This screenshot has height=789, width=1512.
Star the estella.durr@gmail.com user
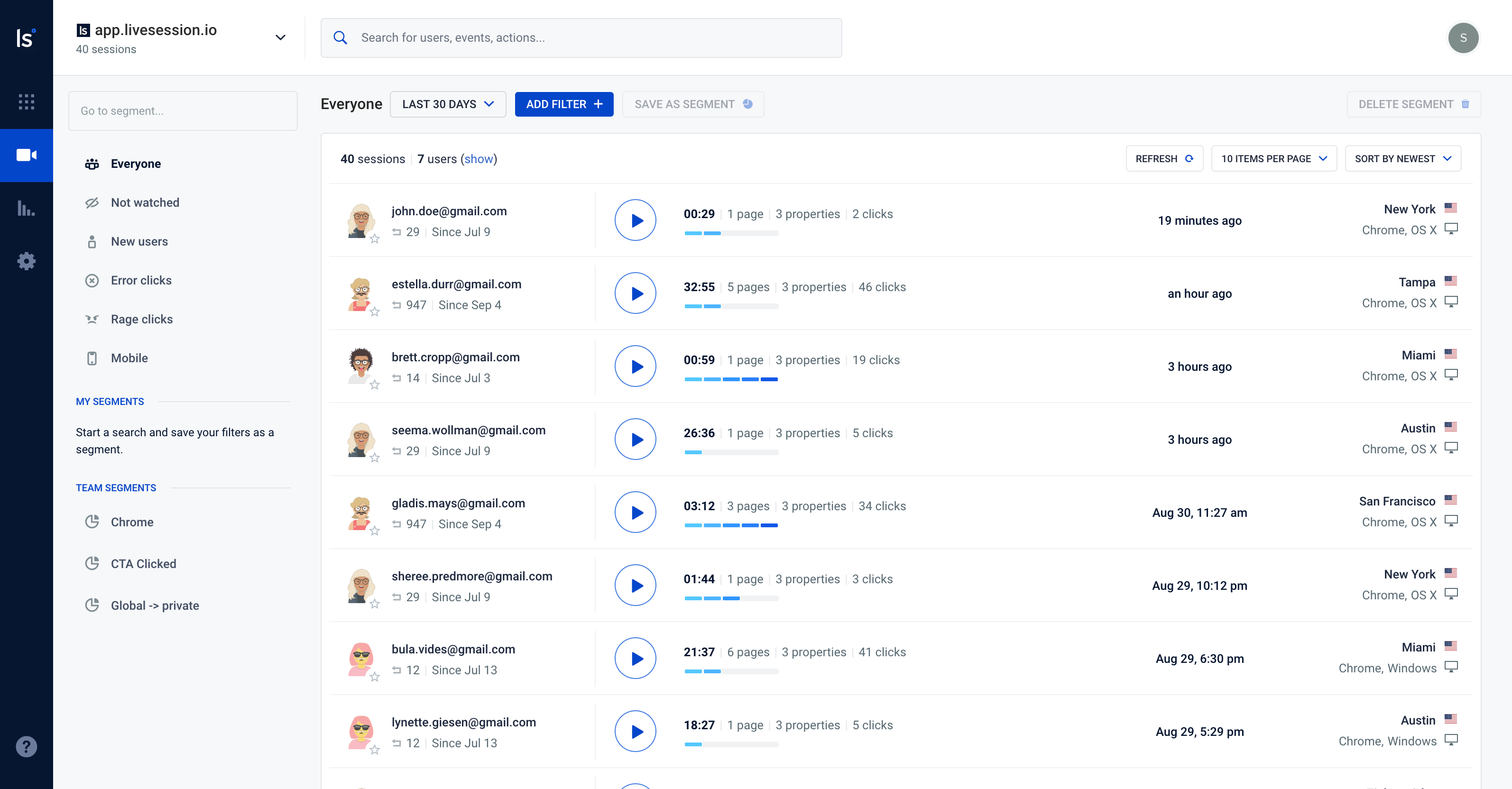(x=375, y=312)
